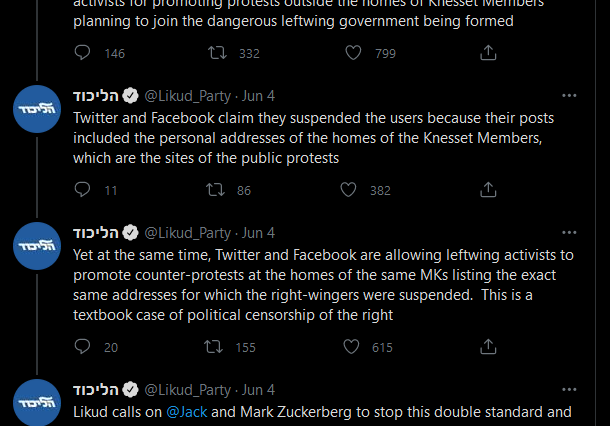Reply to the tweet with 146 replies
Image resolution: width=610 pixels, height=426 pixels.
pyautogui.click(x=83, y=53)
